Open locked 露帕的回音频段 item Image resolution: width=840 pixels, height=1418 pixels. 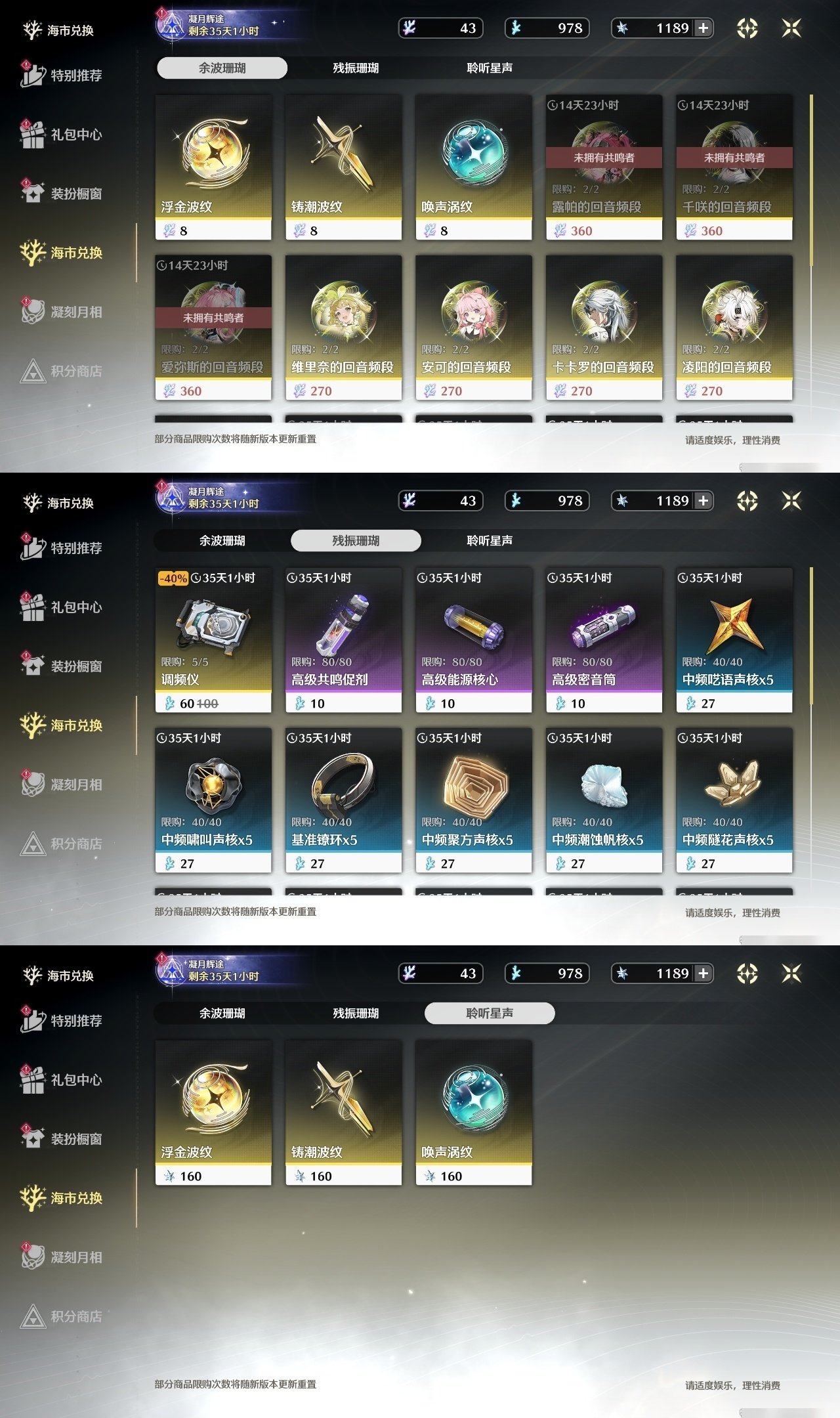click(604, 167)
